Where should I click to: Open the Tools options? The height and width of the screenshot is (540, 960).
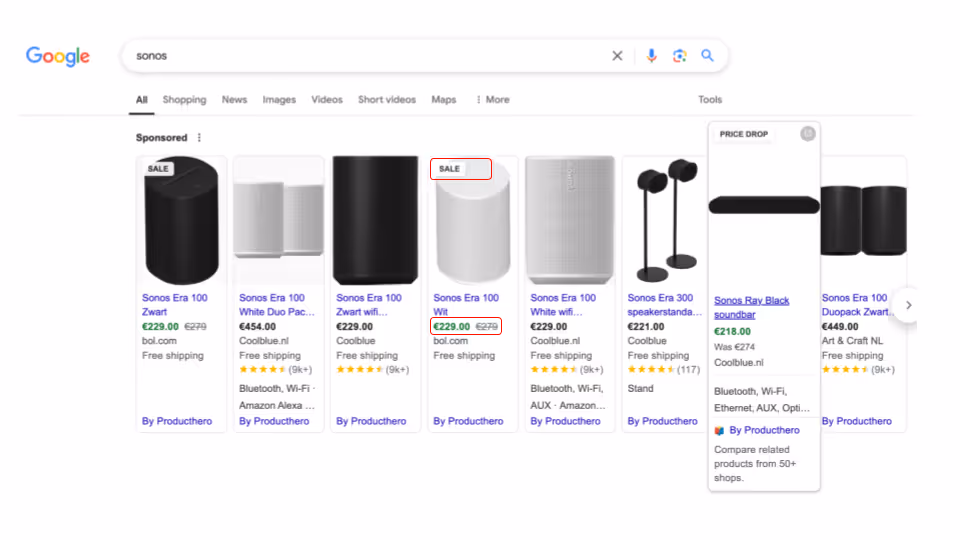[x=710, y=99]
